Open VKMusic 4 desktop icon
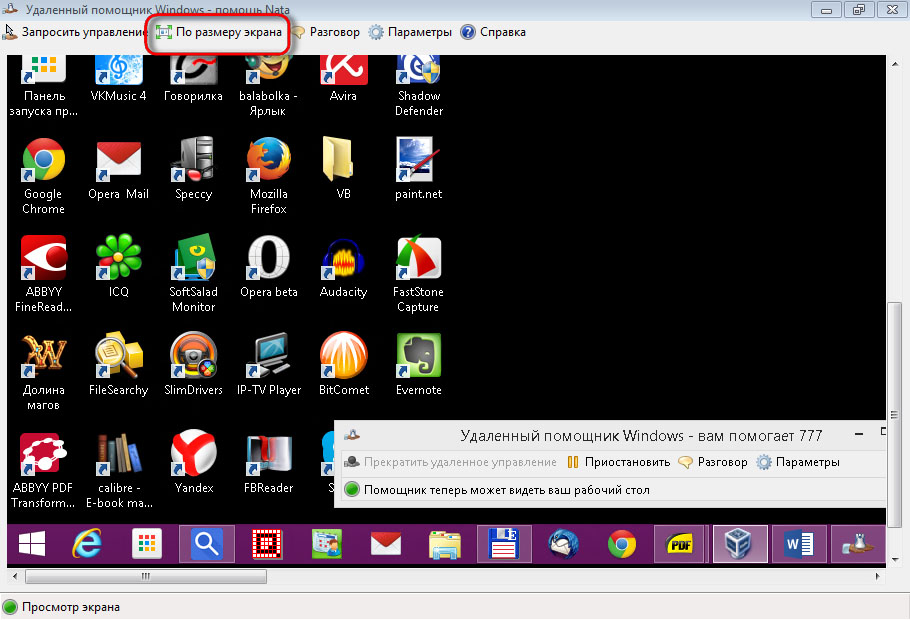Viewport: 910px width, 620px height. (x=118, y=78)
